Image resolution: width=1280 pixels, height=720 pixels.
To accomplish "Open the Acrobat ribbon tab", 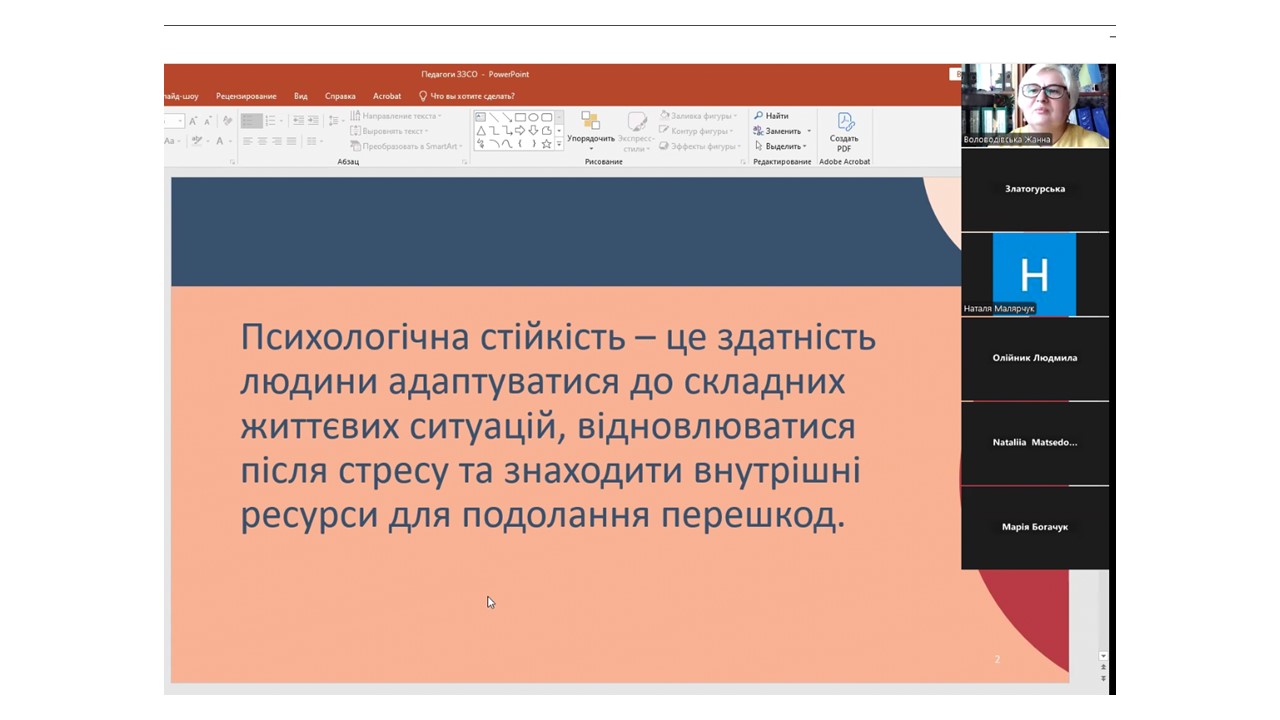I will click(387, 96).
